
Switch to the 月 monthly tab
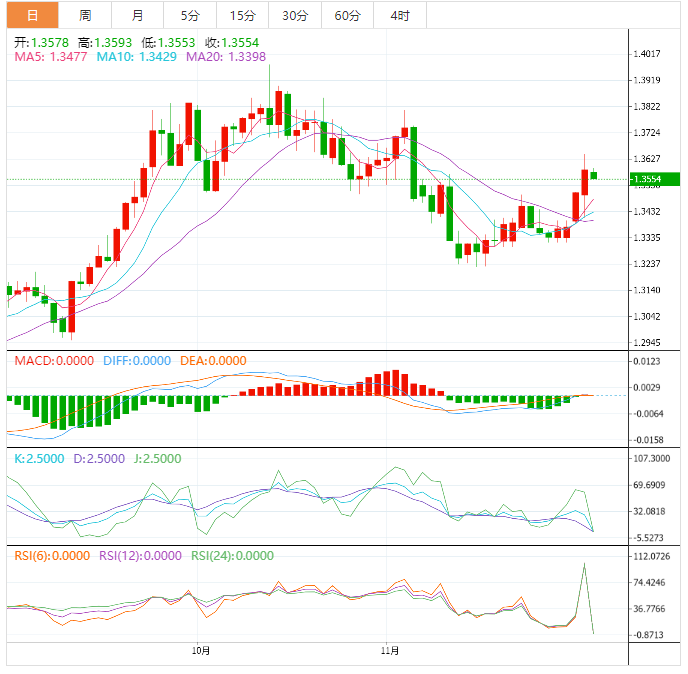click(x=137, y=15)
